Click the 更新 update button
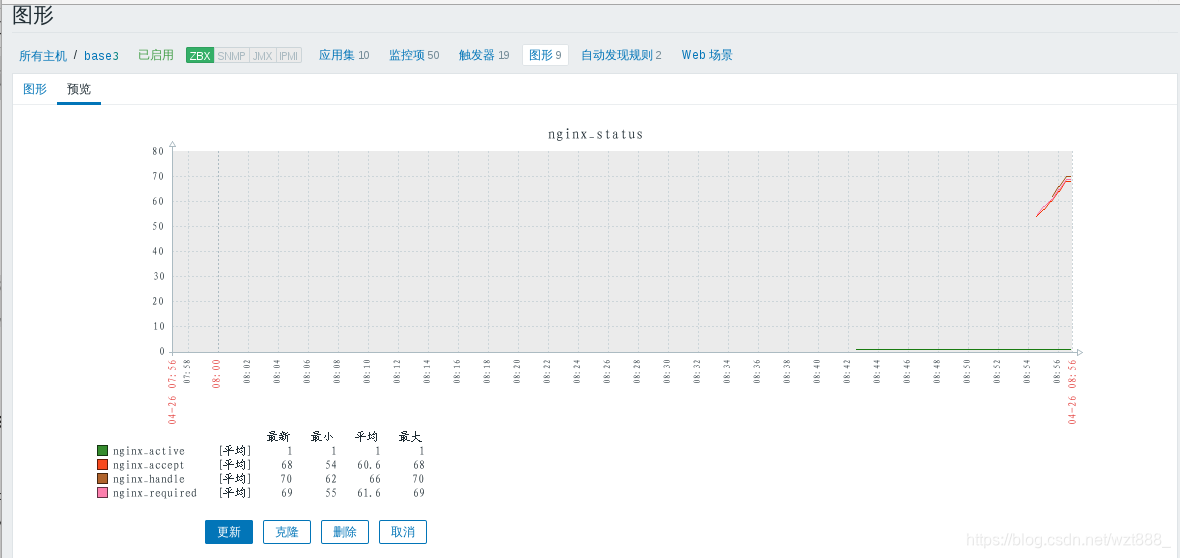Image resolution: width=1180 pixels, height=558 pixels. click(229, 532)
